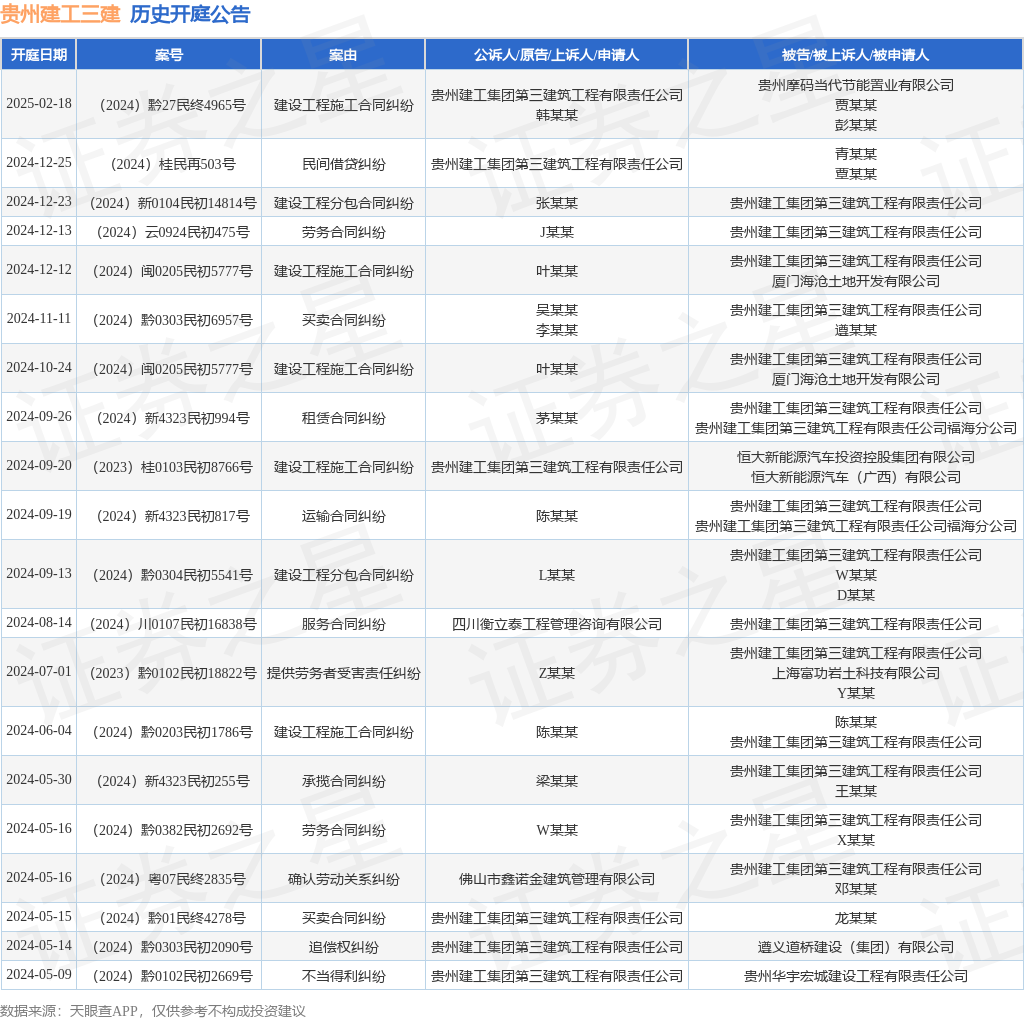Click the 提供劳务者受害责任纠纷 cause cell
Viewport: 1024px width, 1020px height.
[343, 673]
